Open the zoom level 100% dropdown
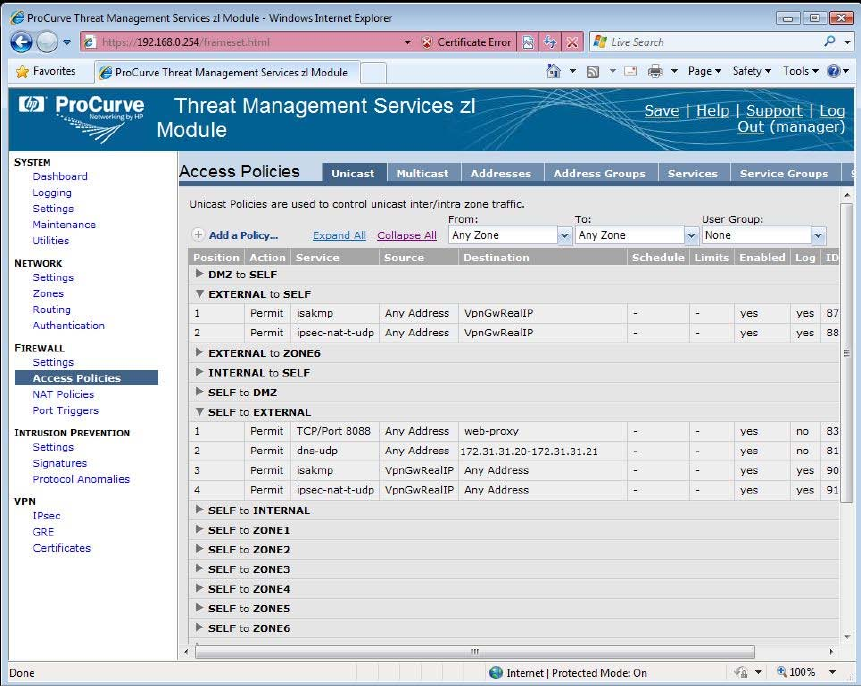This screenshot has width=861, height=686. [832, 672]
